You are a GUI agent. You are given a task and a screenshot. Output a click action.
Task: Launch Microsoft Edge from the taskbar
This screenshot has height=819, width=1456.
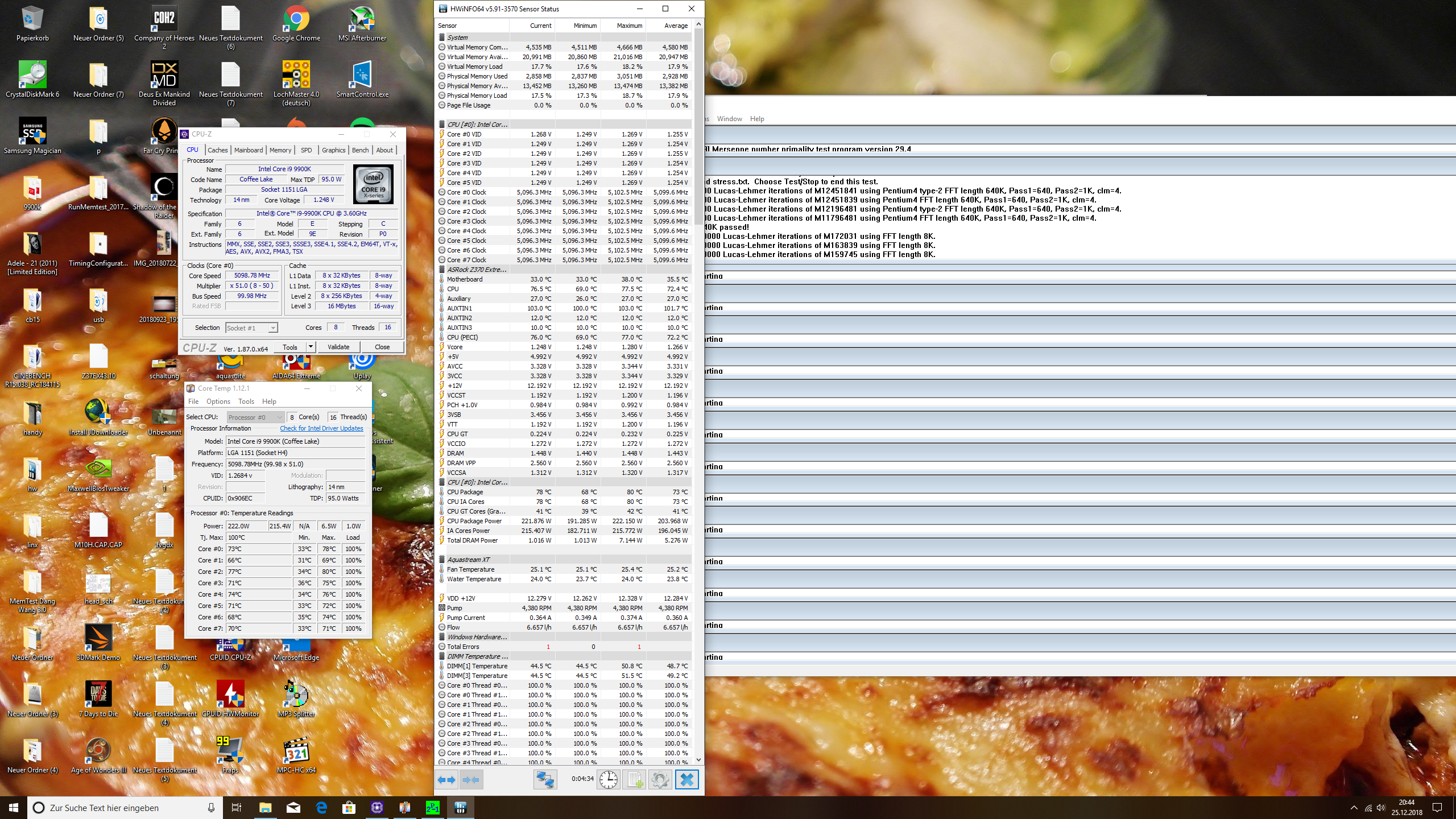[x=321, y=807]
